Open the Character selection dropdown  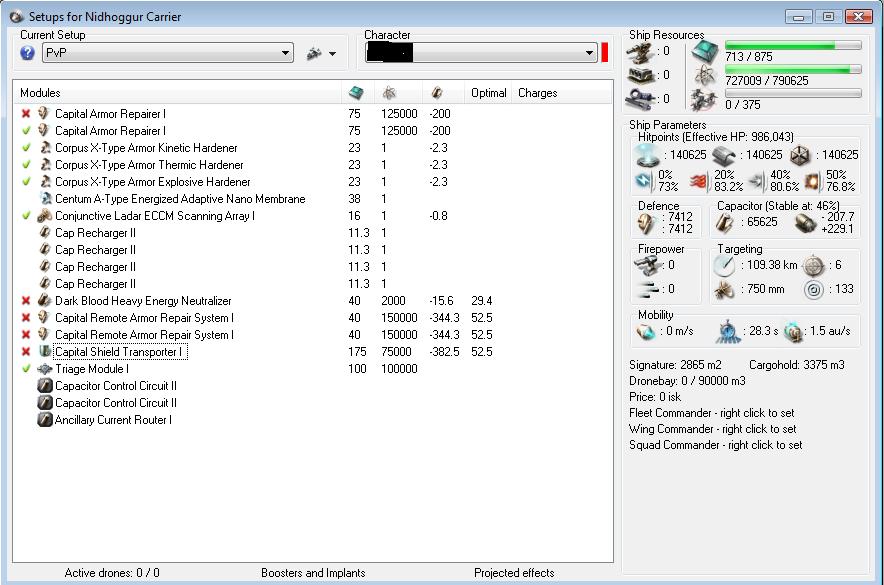[x=481, y=53]
